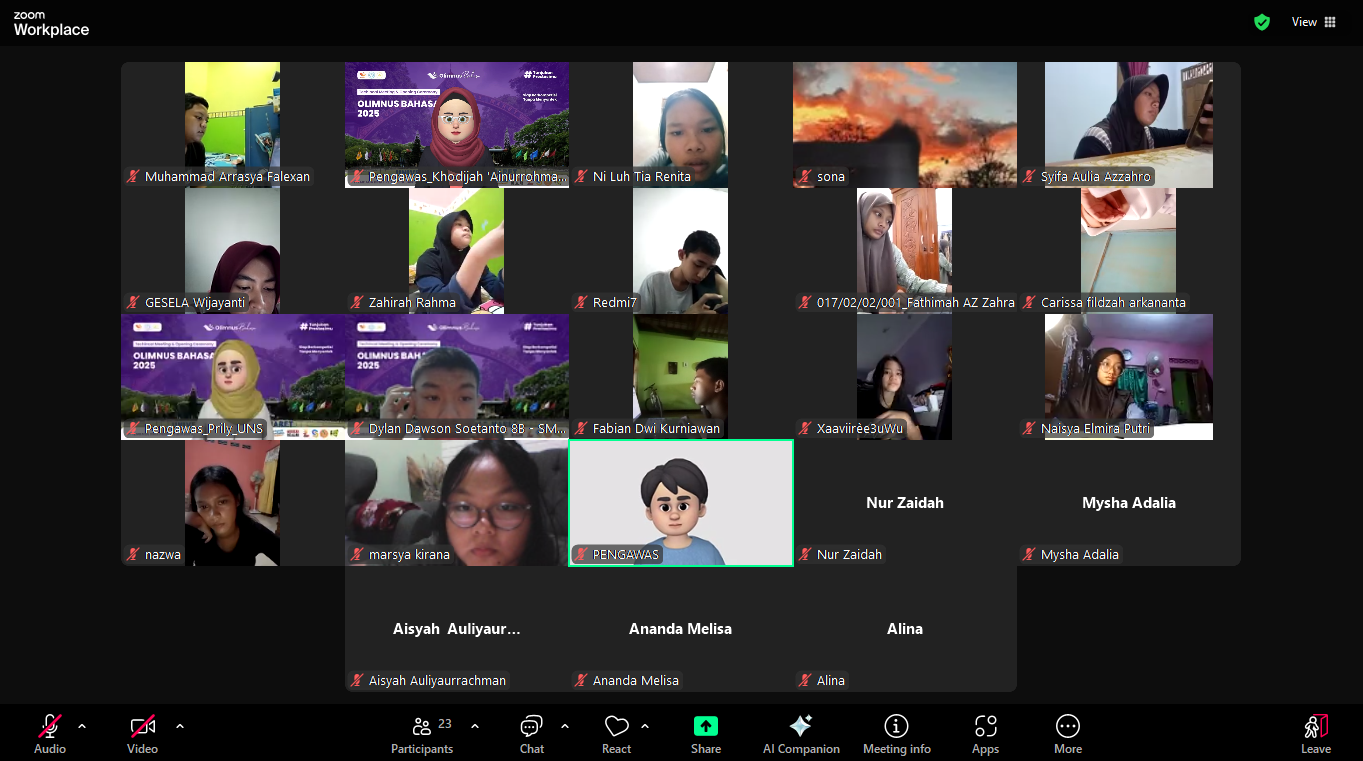This screenshot has width=1363, height=761.
Task: Open the Apps panel
Action: 985,734
